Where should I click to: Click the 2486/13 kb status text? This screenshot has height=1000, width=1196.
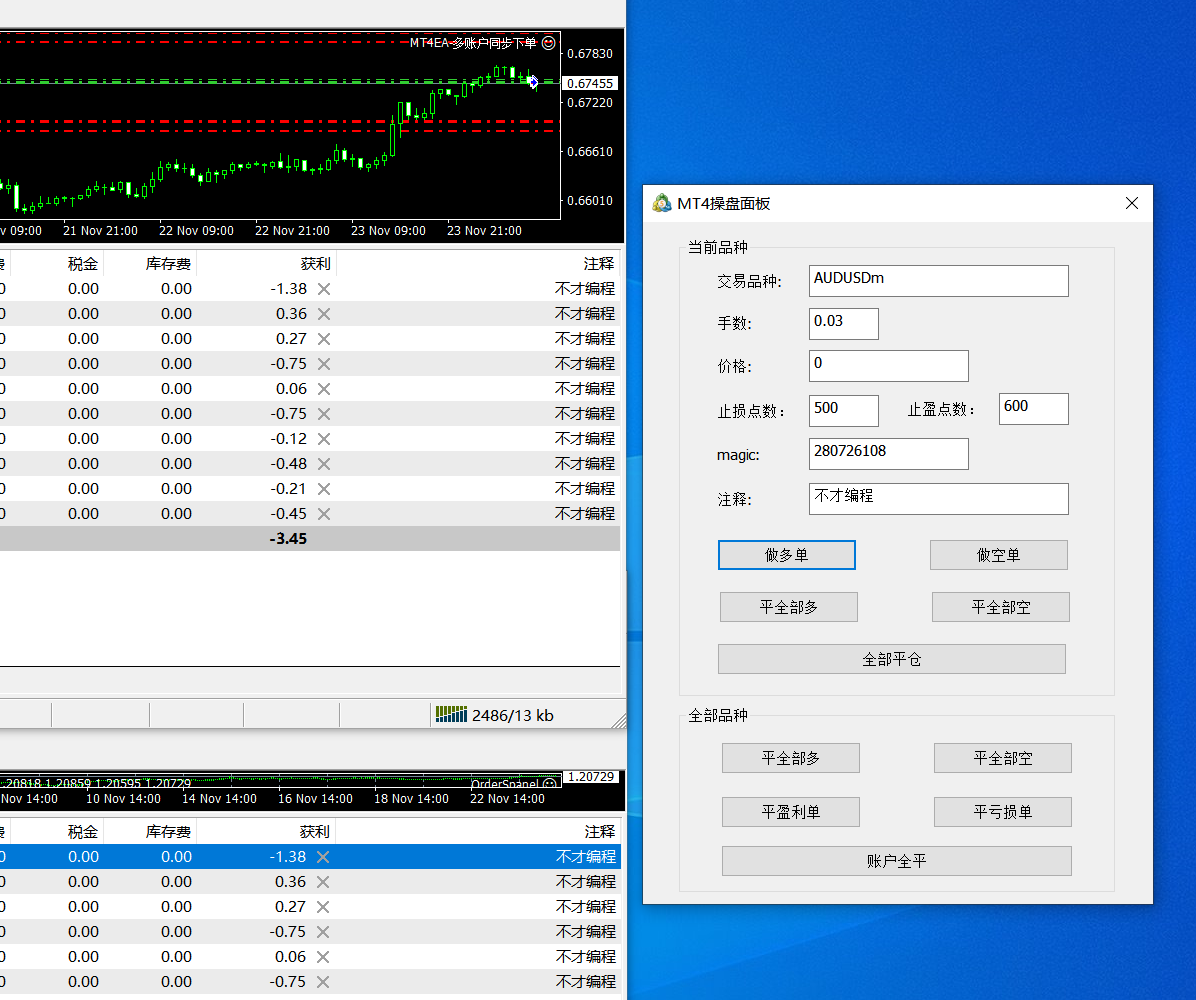coord(513,715)
